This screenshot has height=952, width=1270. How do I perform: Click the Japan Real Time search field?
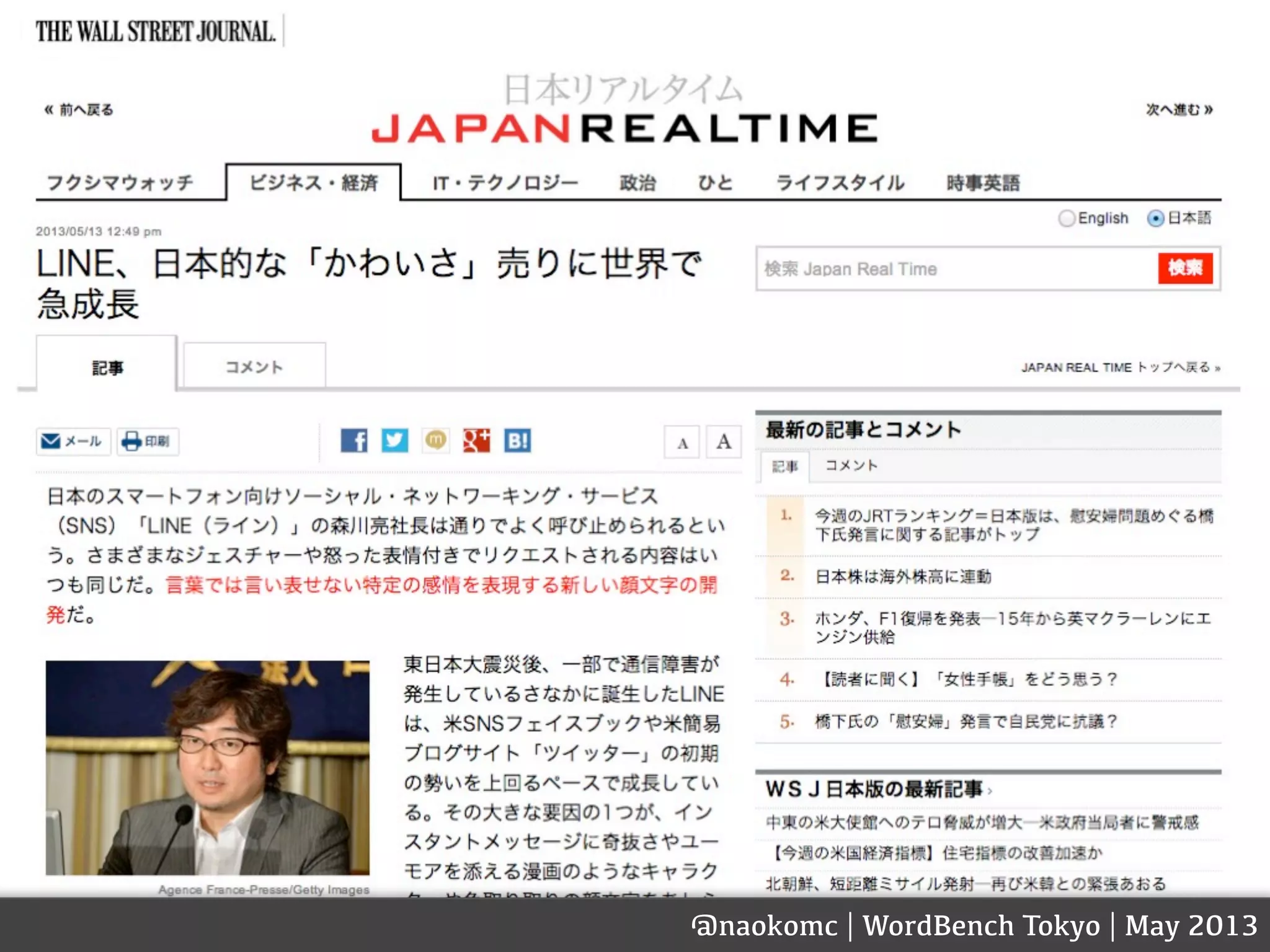tap(955, 269)
